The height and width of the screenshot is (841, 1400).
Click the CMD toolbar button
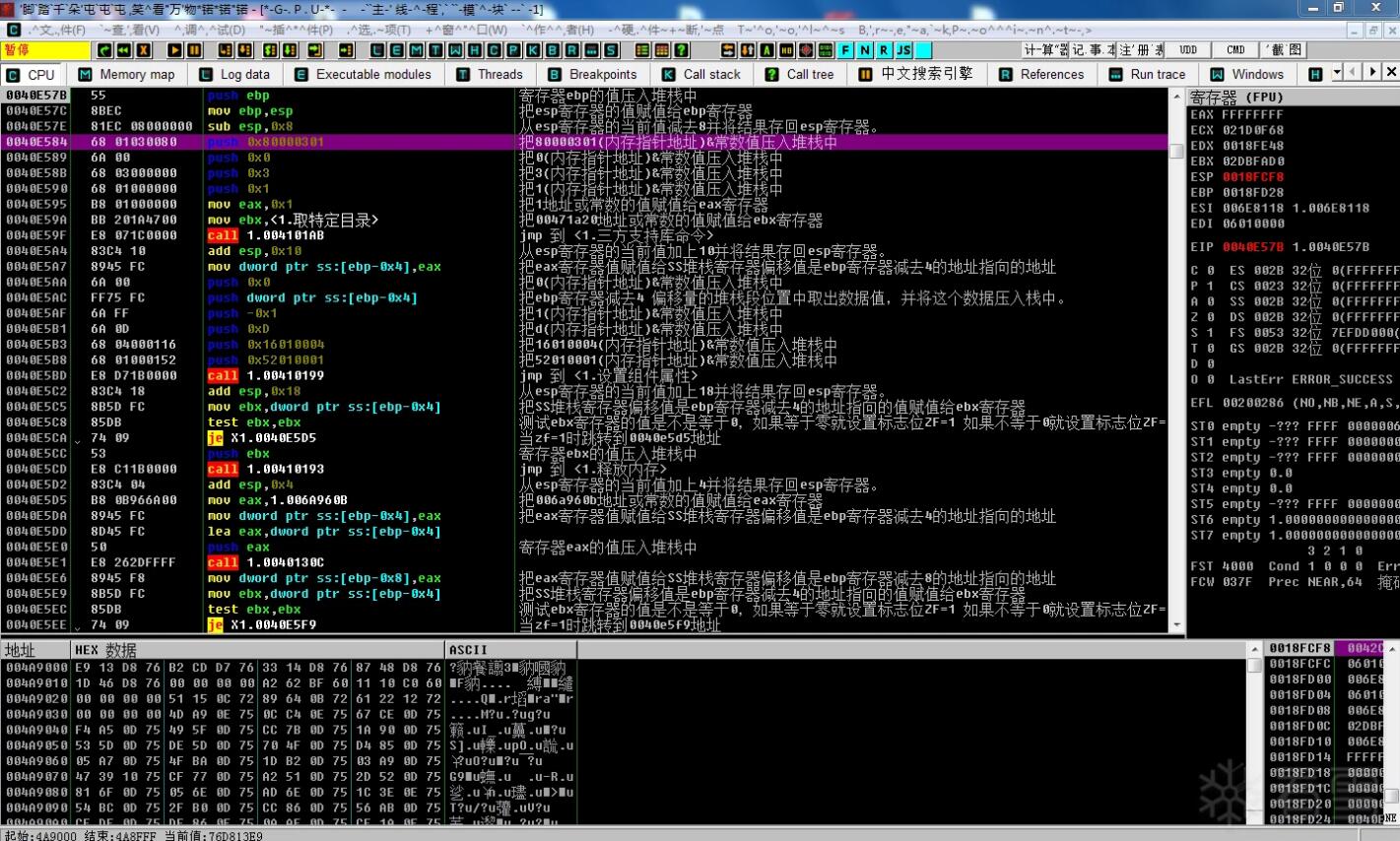coord(1235,50)
